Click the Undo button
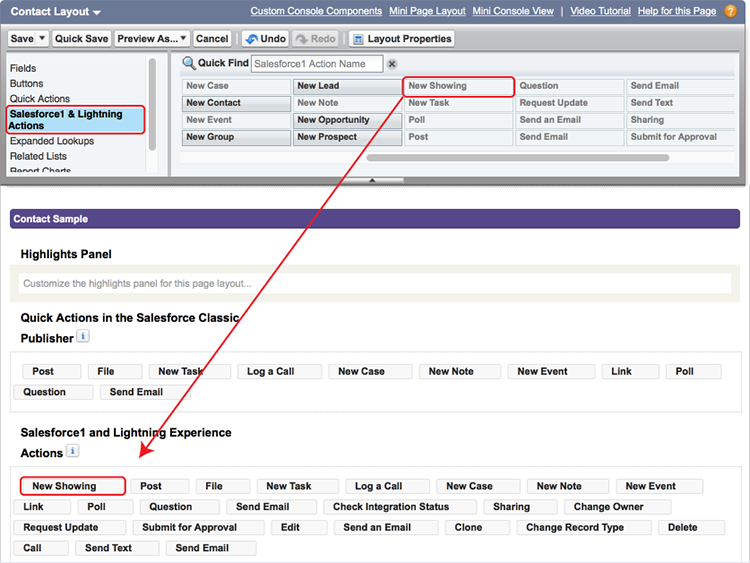Image resolution: width=750 pixels, height=563 pixels. point(265,39)
